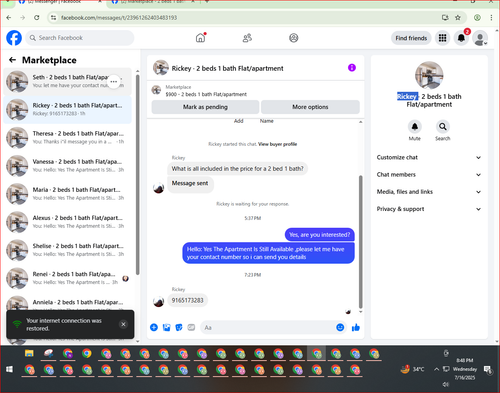Open Maria's 2 beds 1 bath conversation
Viewport: 500px width, 393px height.
coord(67,194)
